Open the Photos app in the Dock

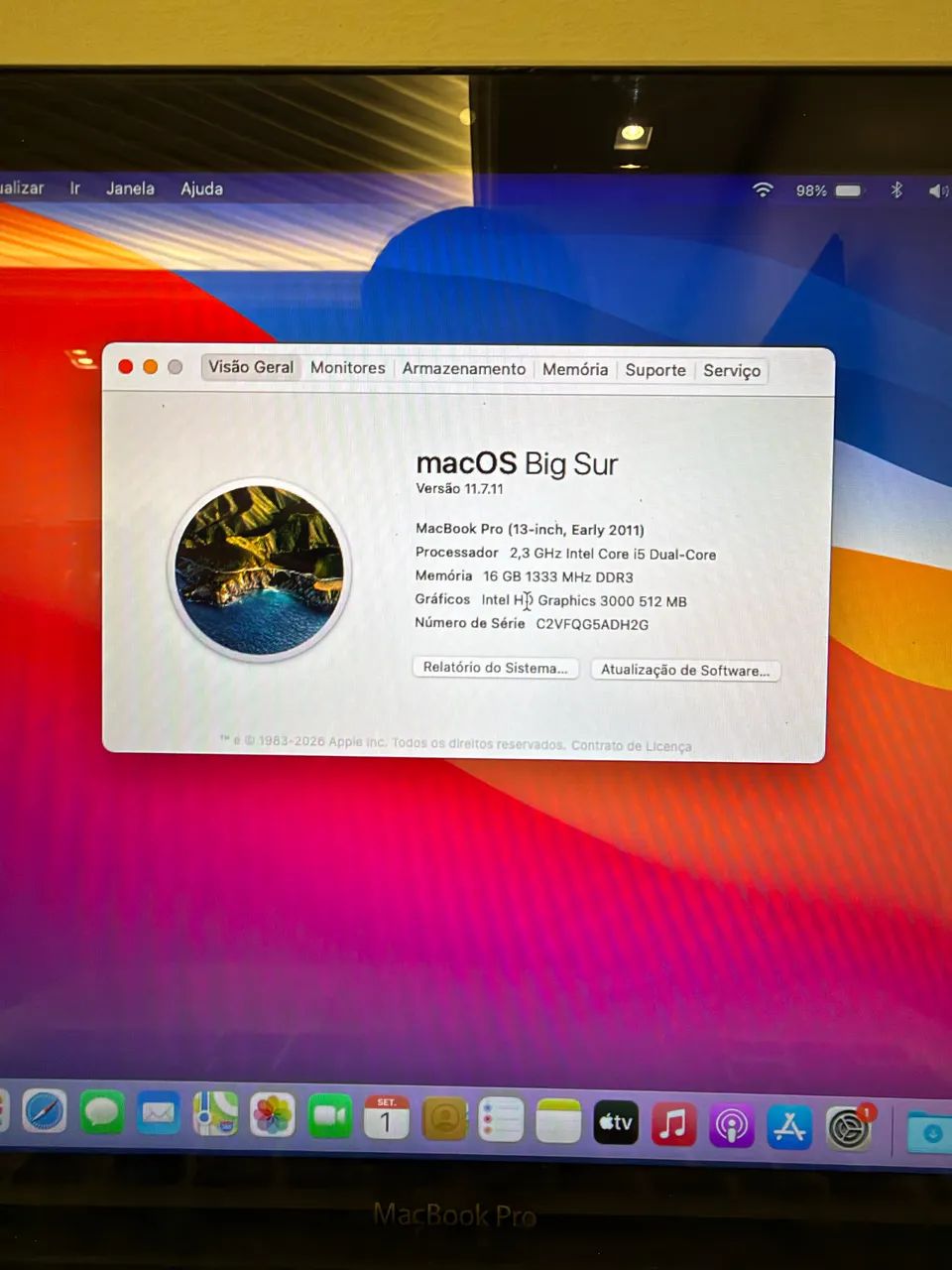tap(273, 1116)
